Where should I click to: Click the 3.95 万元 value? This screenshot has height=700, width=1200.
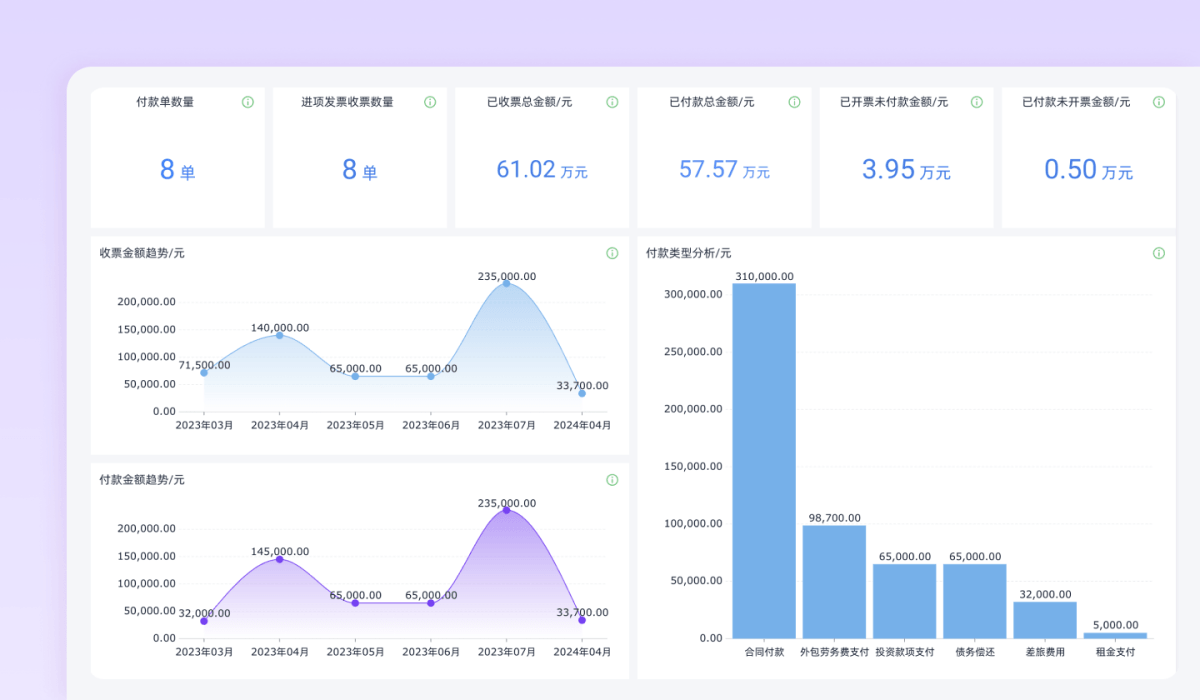coord(906,170)
